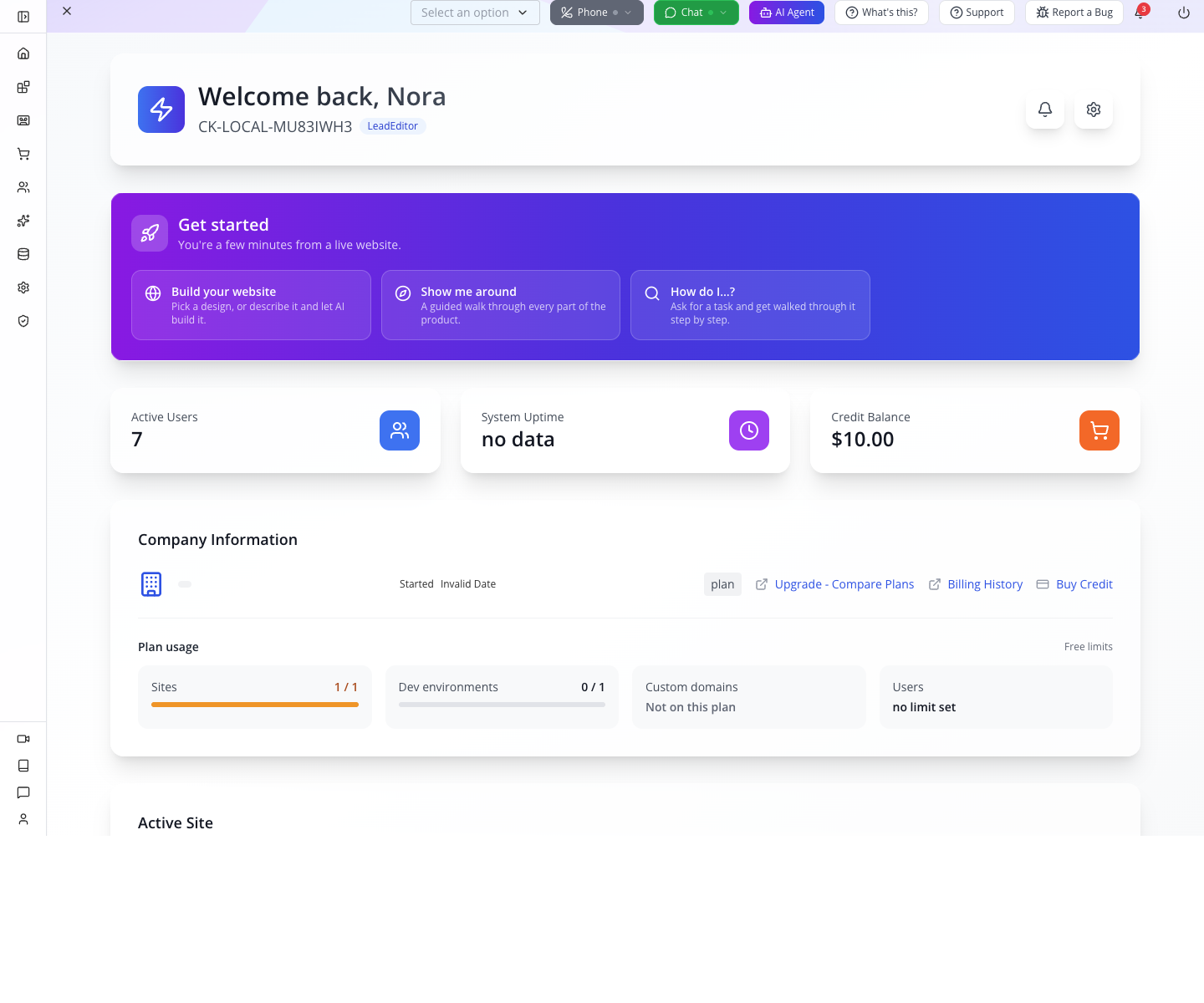This screenshot has width=1204, height=1003.
Task: Open the video camera sidebar icon
Action: 23,739
